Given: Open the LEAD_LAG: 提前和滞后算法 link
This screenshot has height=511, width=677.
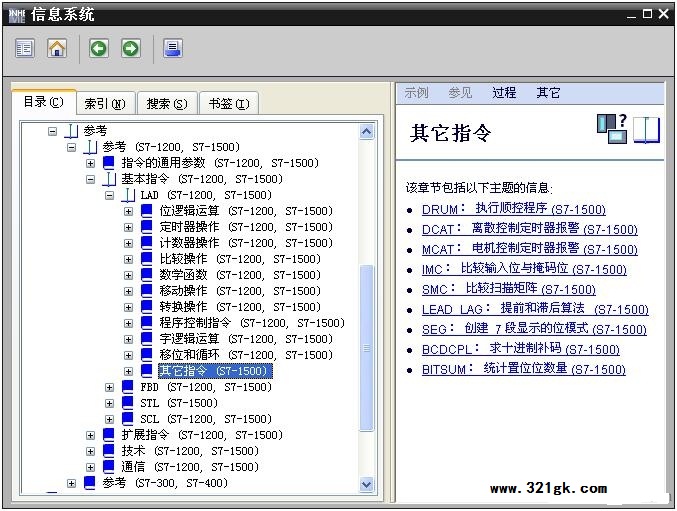Looking at the screenshot, I should pos(535,309).
